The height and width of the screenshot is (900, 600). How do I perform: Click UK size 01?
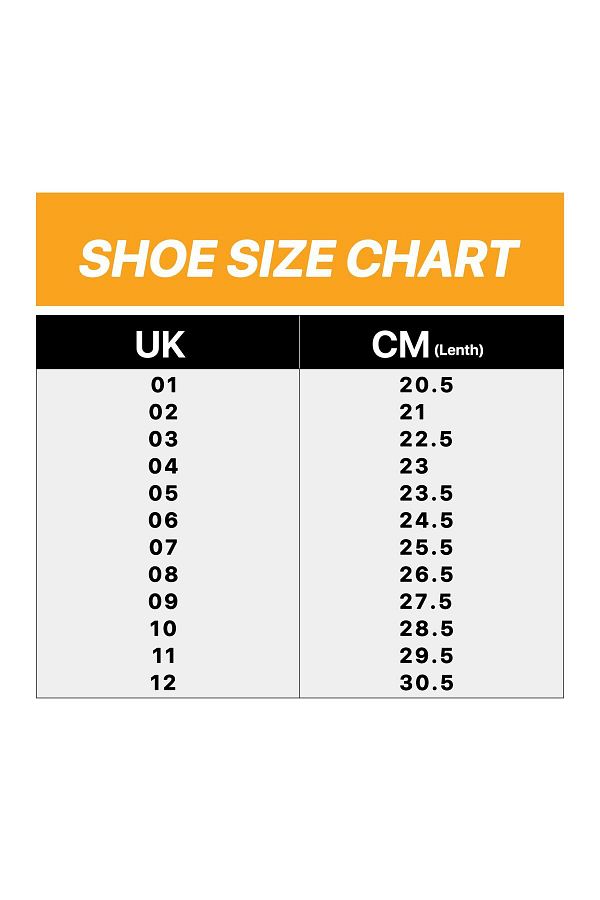coord(164,385)
